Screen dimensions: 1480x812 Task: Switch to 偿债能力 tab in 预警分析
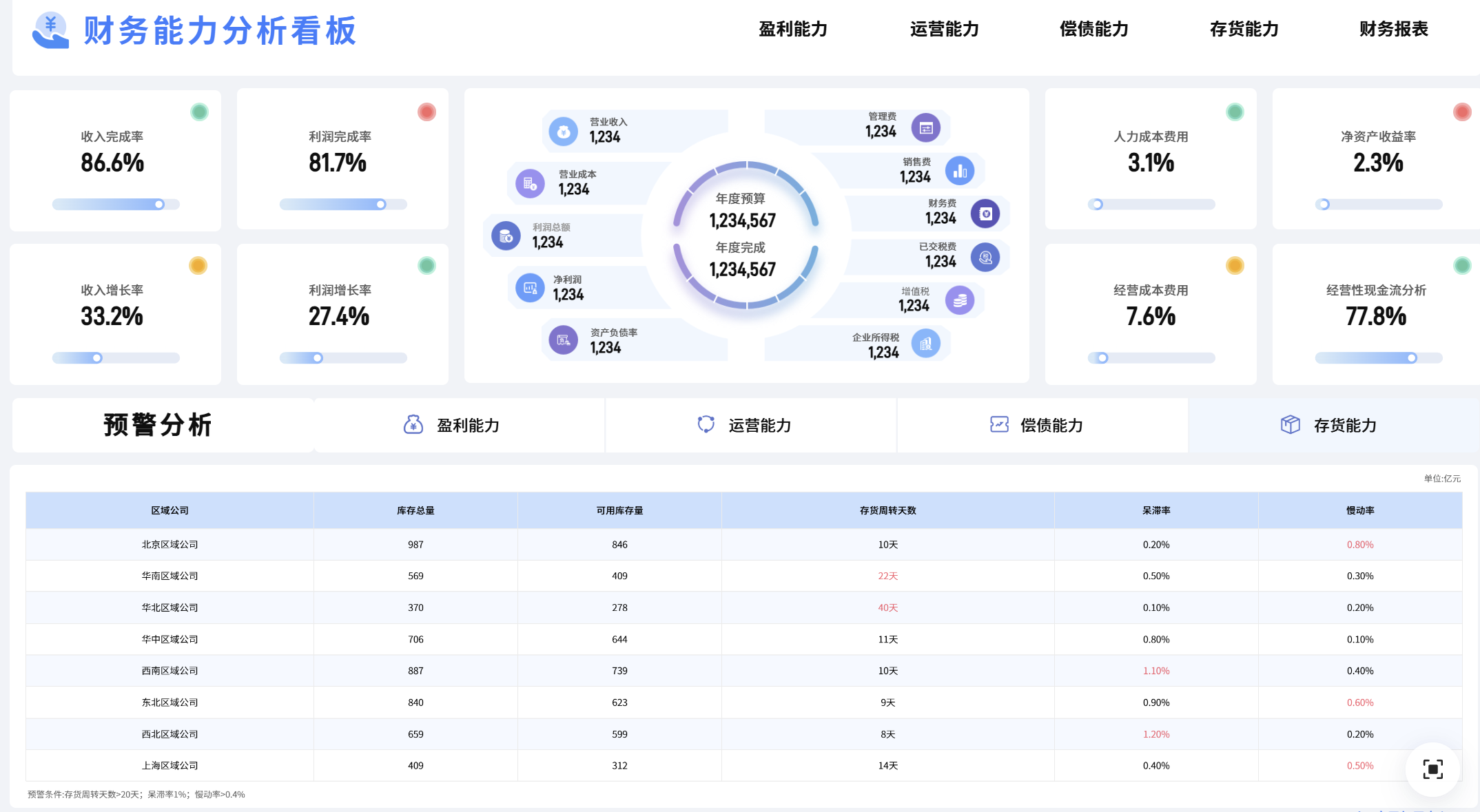click(1042, 425)
